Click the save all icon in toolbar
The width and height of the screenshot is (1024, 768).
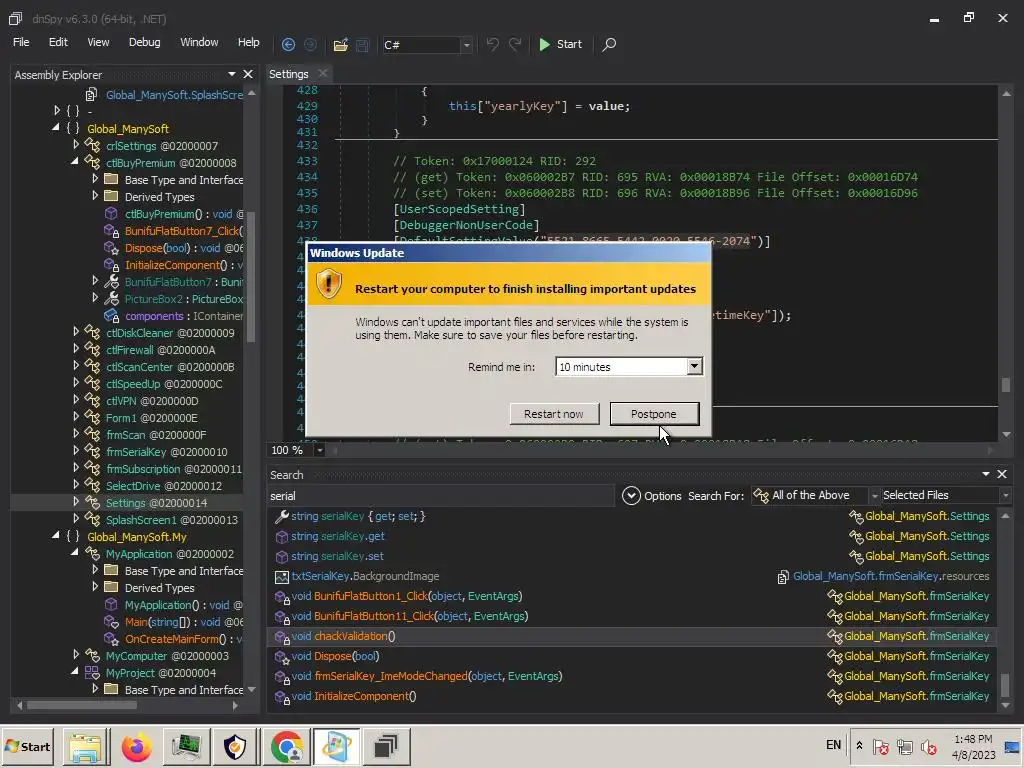(x=362, y=44)
